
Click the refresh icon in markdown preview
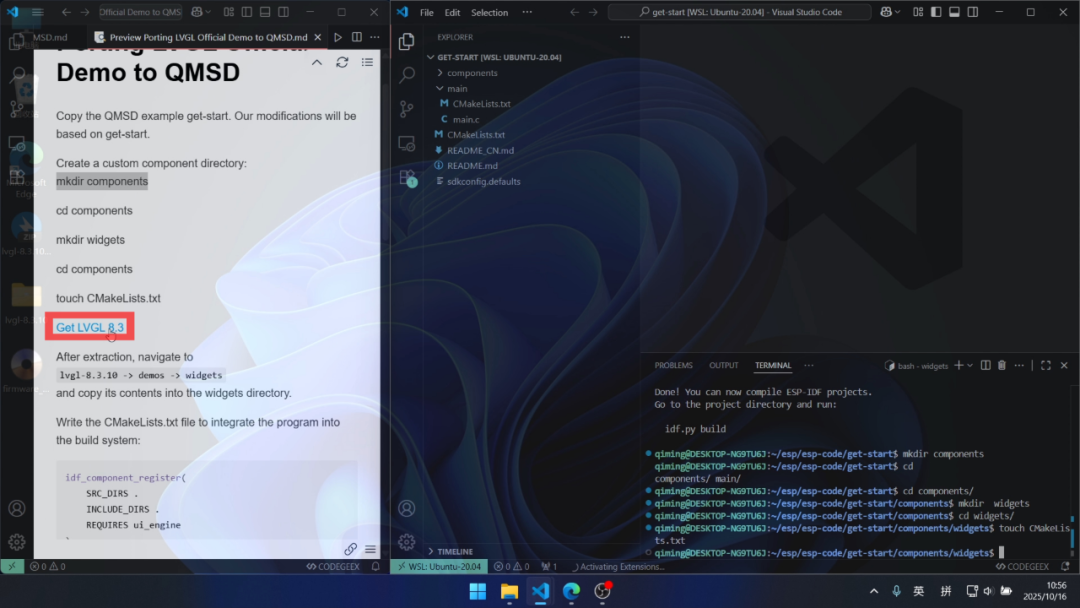point(342,62)
